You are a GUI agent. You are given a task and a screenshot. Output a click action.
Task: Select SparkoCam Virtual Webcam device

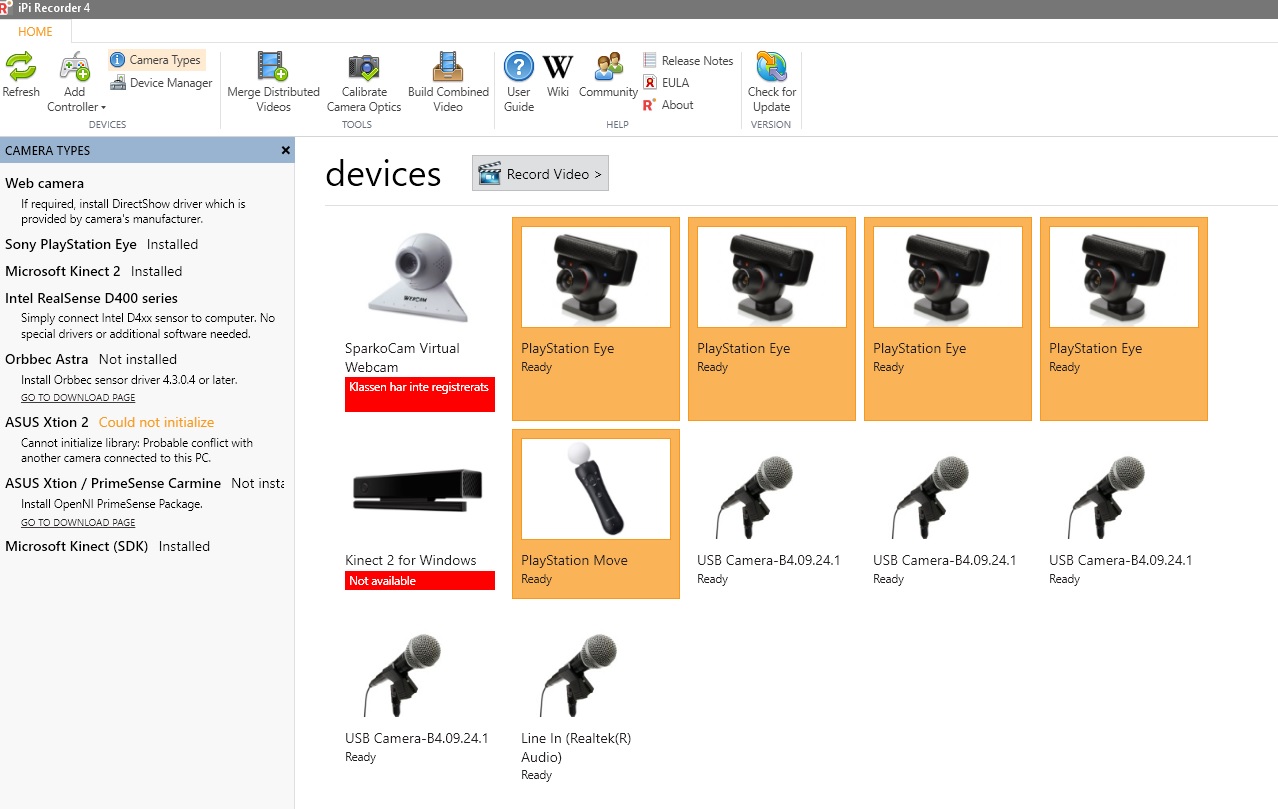click(x=420, y=319)
